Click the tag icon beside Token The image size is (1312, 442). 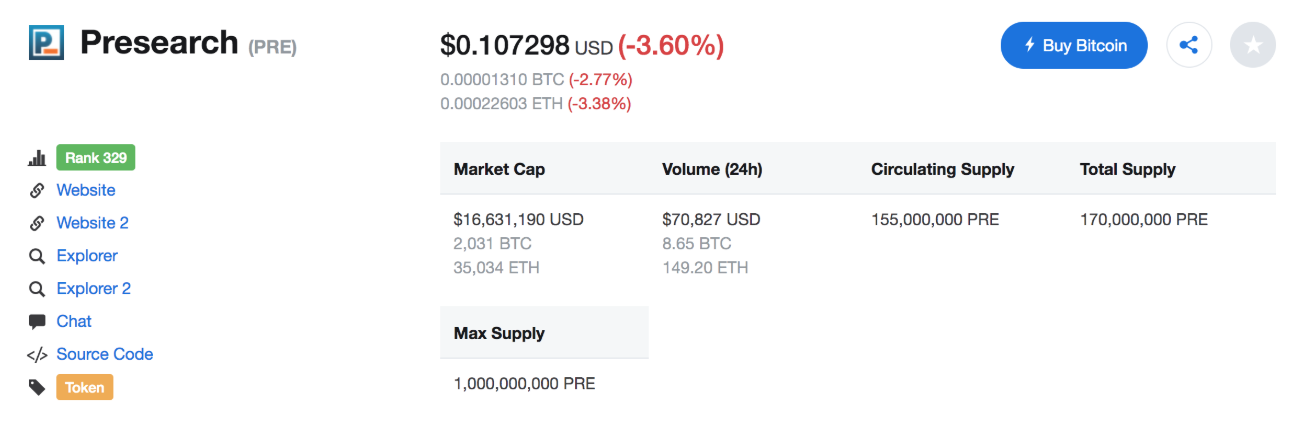point(38,387)
